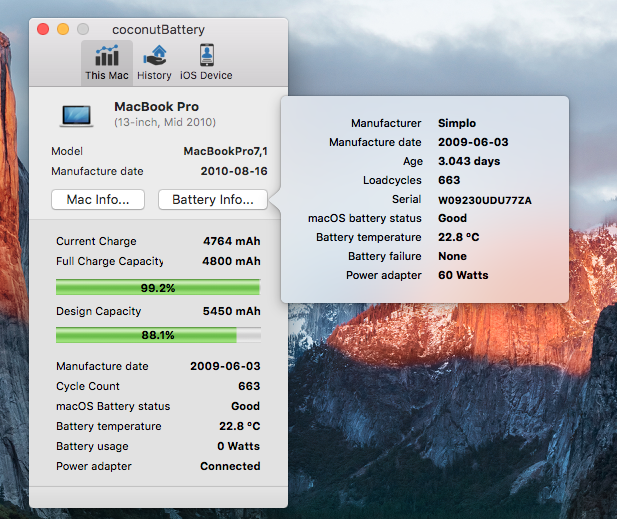Click the Cycle Count label
This screenshot has height=519, width=617.
88,386
